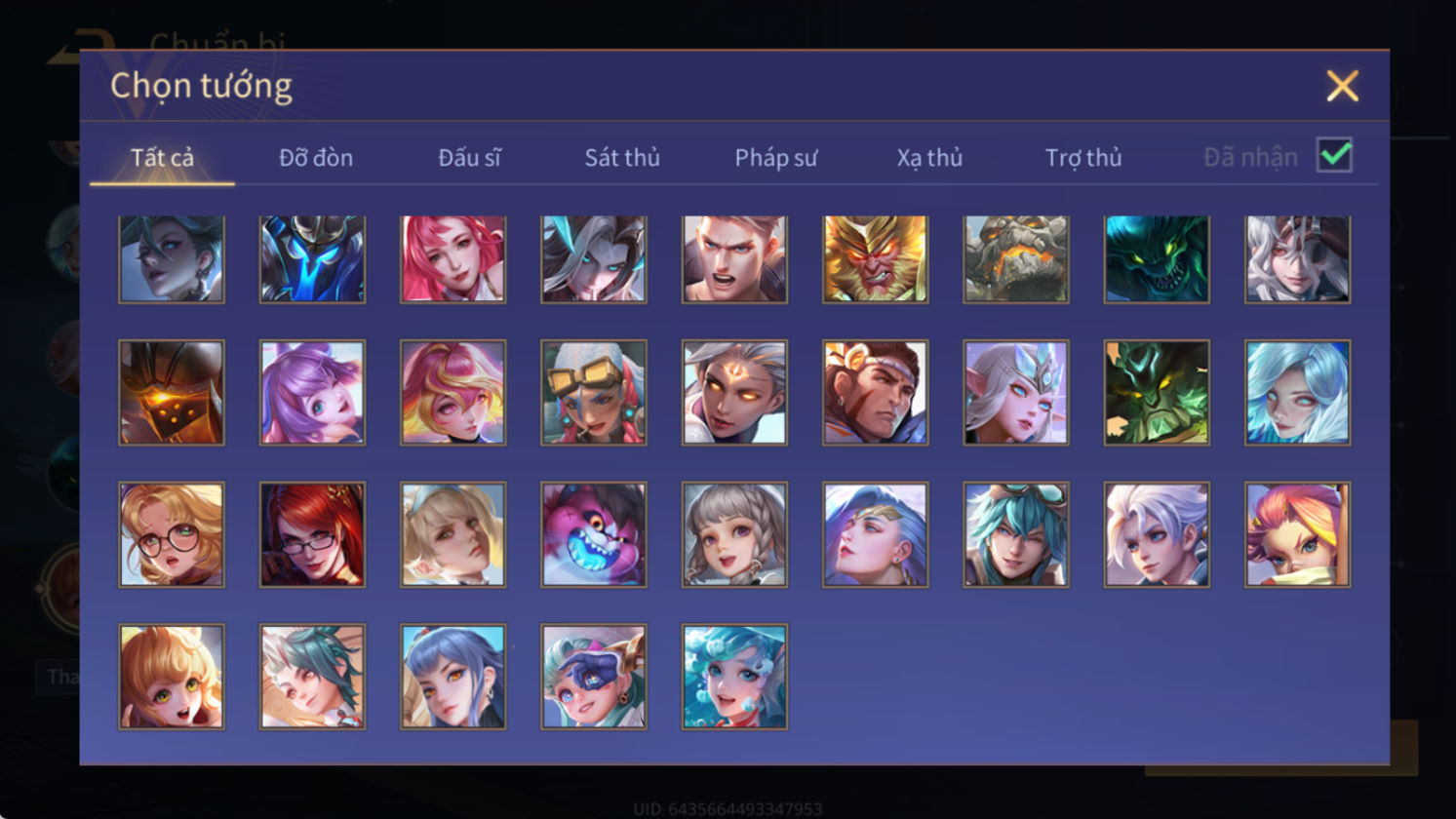Open the Sát thủ tab
Viewport: 1456px width, 819px height.
click(622, 157)
